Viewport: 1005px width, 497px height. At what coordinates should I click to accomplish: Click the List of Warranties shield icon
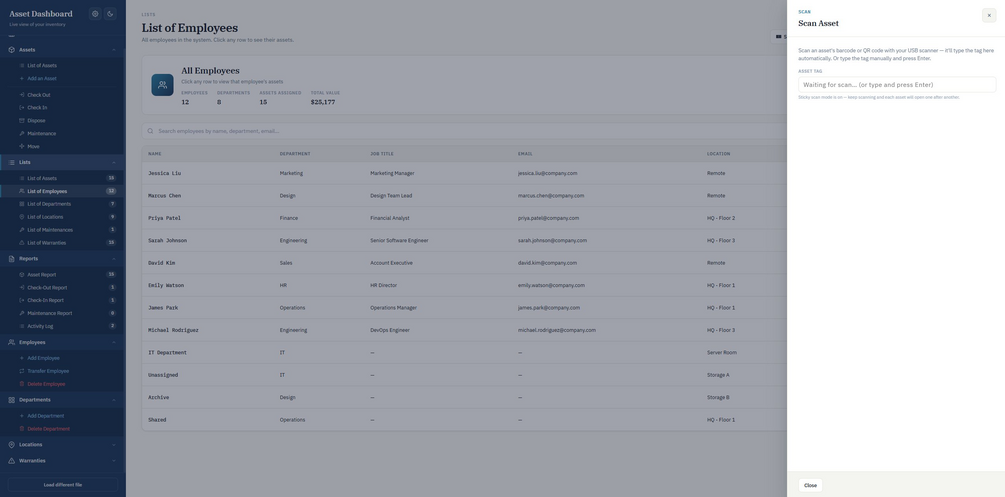click(22, 242)
